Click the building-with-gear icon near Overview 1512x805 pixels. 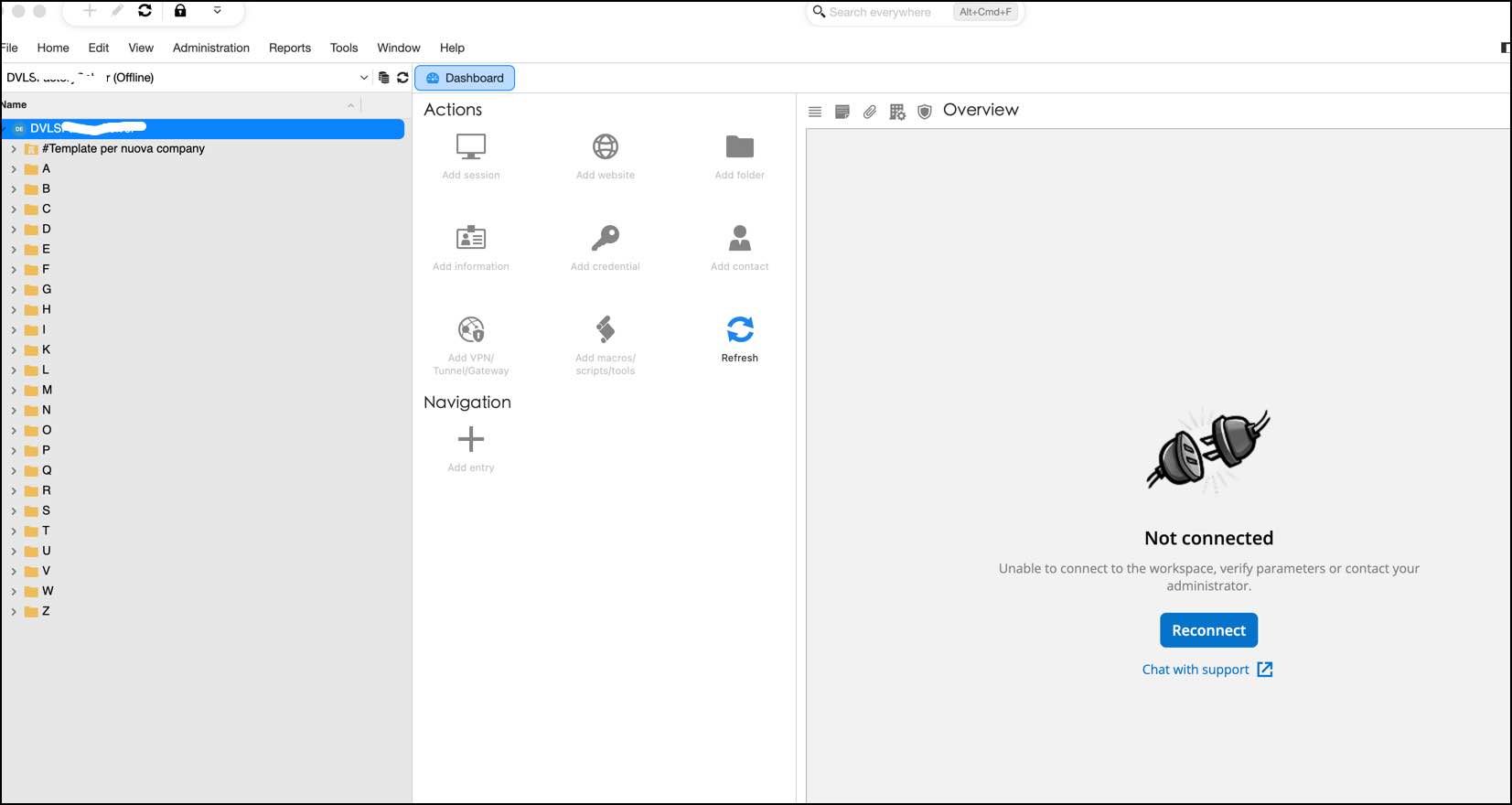click(x=897, y=112)
